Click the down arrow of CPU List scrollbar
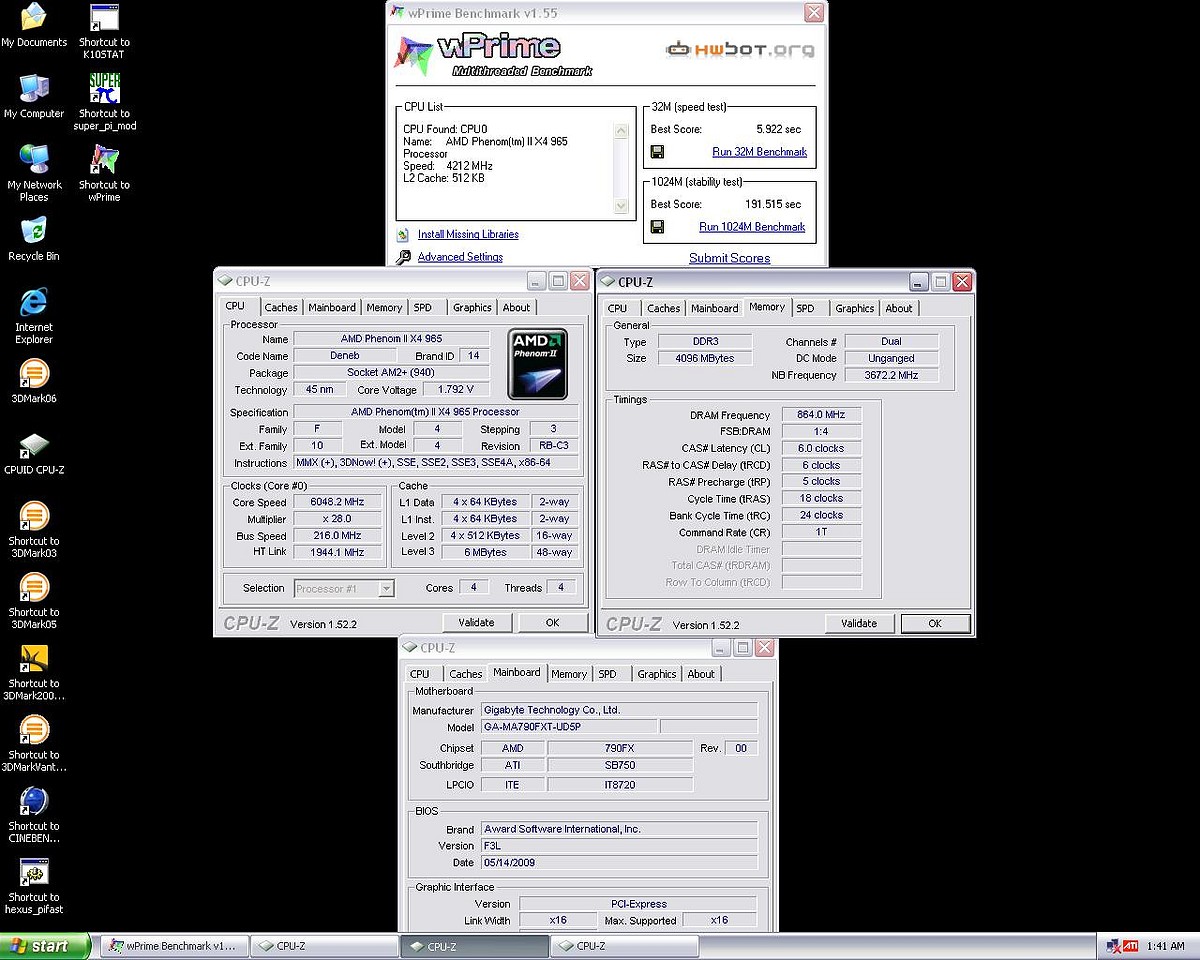The image size is (1200, 960). point(621,206)
